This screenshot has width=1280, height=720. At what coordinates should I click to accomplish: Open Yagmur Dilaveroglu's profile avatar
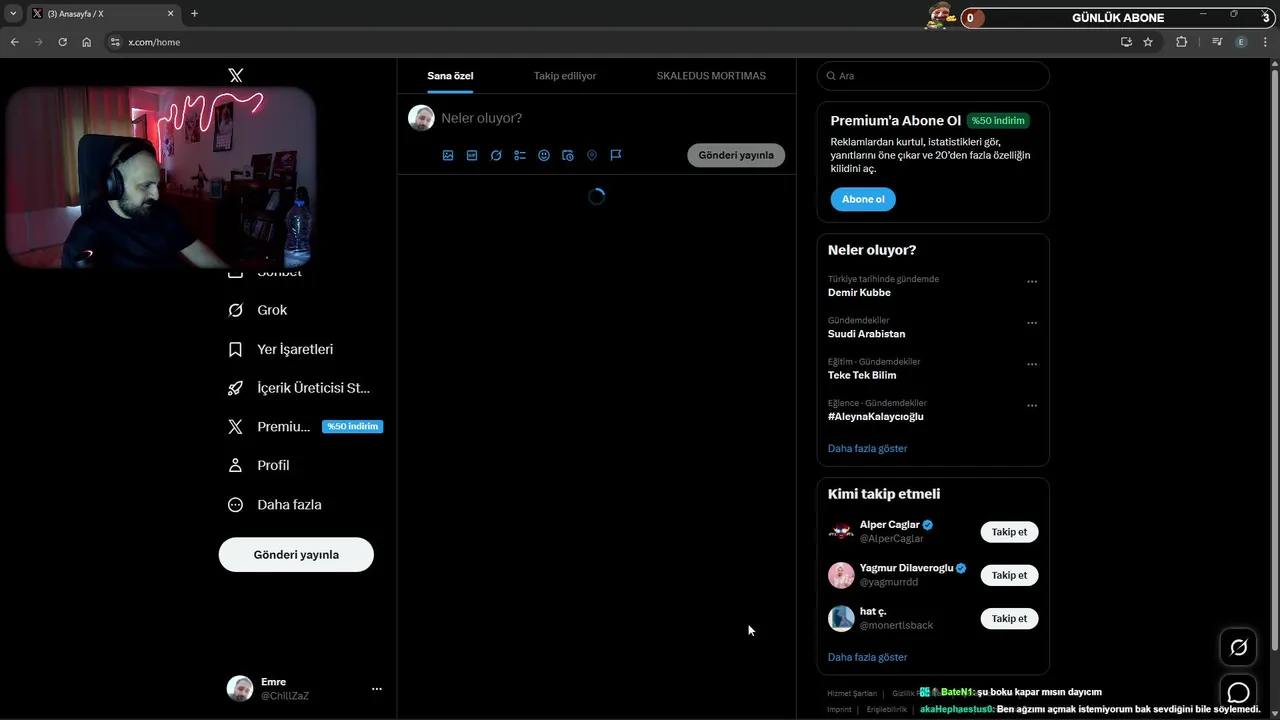[841, 575]
